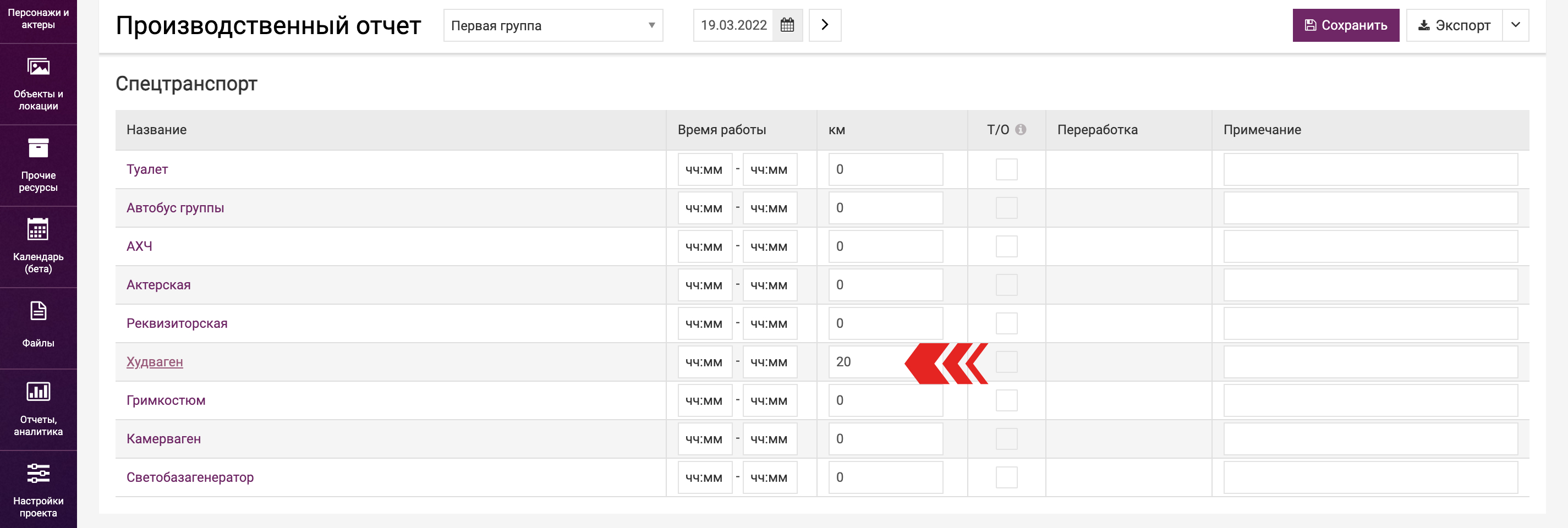Viewport: 1568px width, 528px height.
Task: Click start time field for Камерваген
Action: click(x=704, y=438)
